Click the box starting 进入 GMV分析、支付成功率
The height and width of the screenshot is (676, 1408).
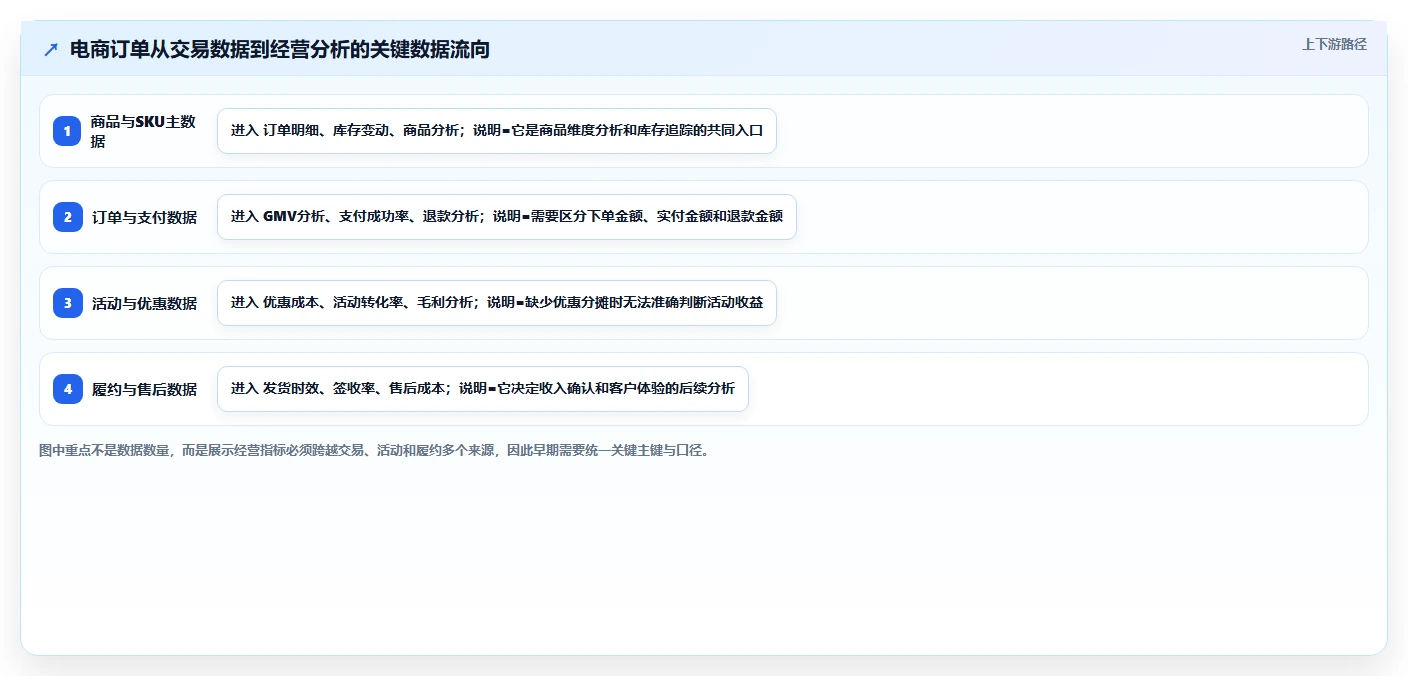click(506, 217)
